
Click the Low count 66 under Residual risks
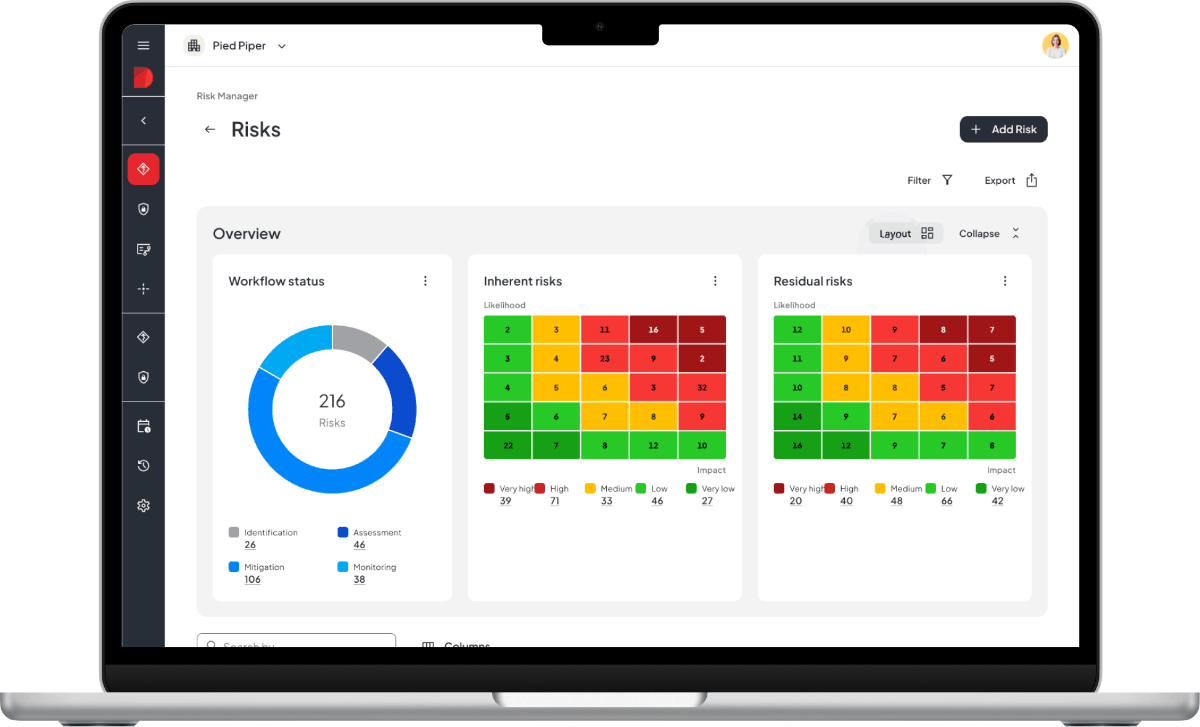(x=947, y=501)
